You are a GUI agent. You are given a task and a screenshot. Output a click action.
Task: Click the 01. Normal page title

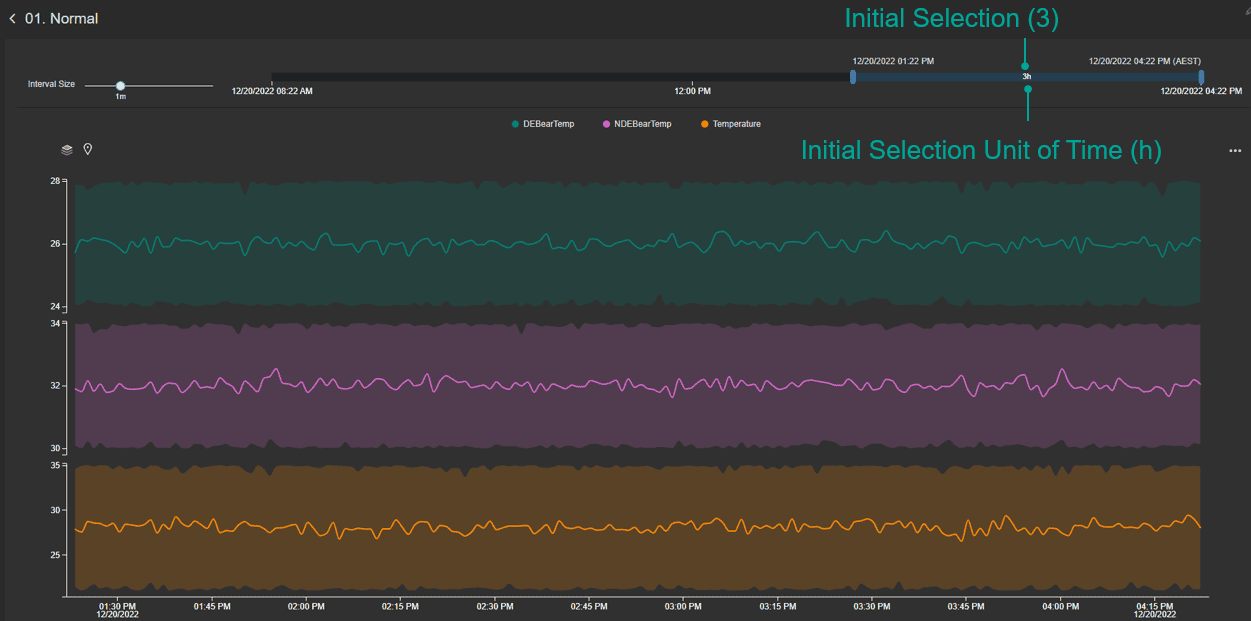click(x=61, y=19)
